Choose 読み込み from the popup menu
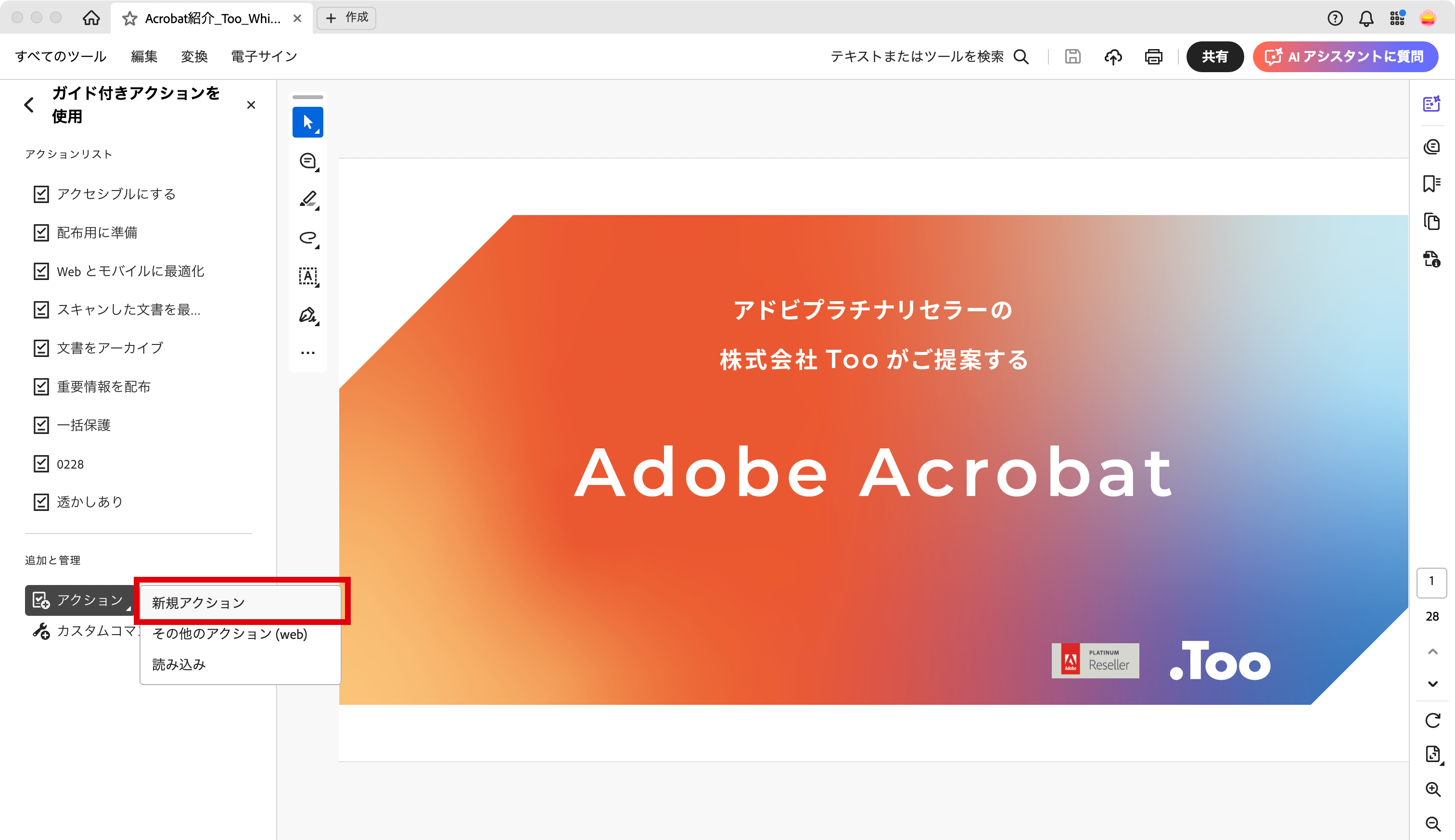Image resolution: width=1455 pixels, height=840 pixels. tap(179, 664)
